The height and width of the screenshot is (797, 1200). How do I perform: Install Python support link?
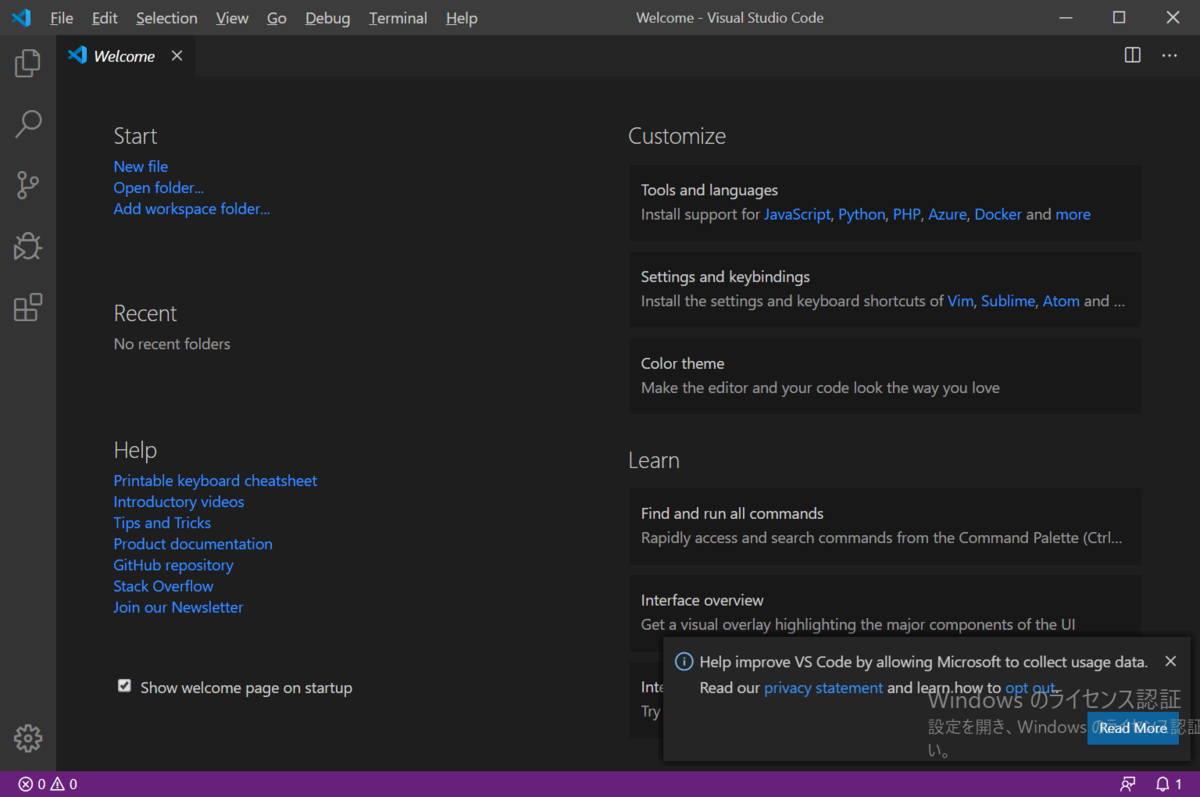[x=862, y=215]
